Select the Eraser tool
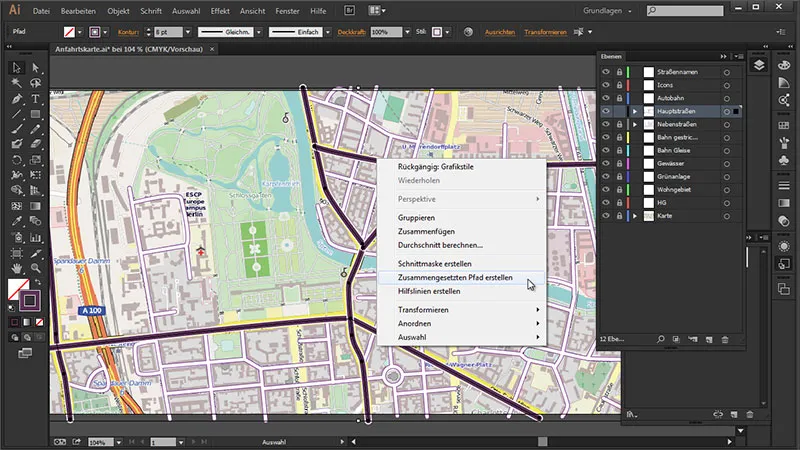Screen dimensions: 800x450 pos(35,144)
